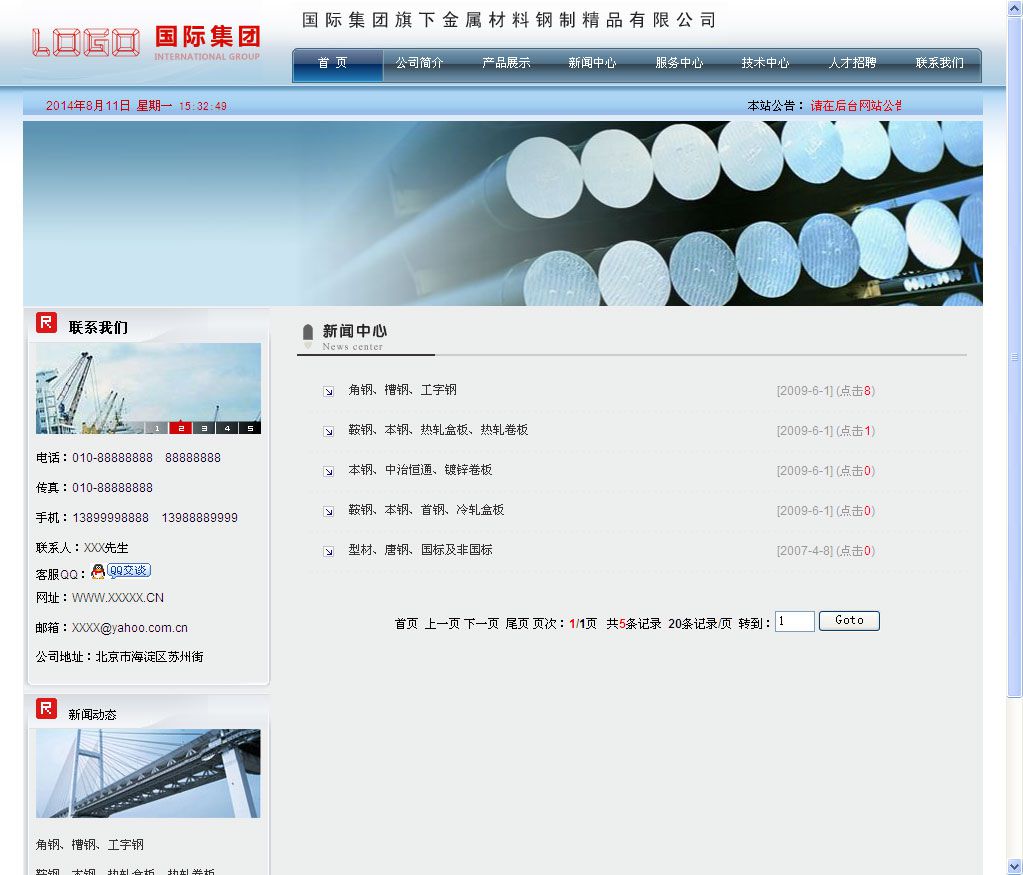The height and width of the screenshot is (875, 1023).
Task: Open the 公司简介 menu item
Action: pyautogui.click(x=419, y=63)
